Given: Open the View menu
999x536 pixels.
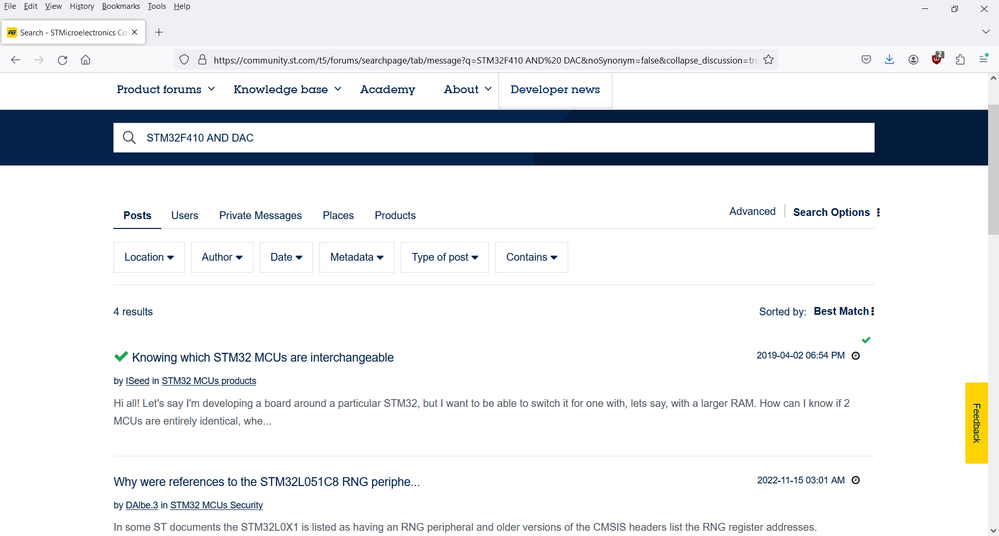Looking at the screenshot, I should pos(53,6).
